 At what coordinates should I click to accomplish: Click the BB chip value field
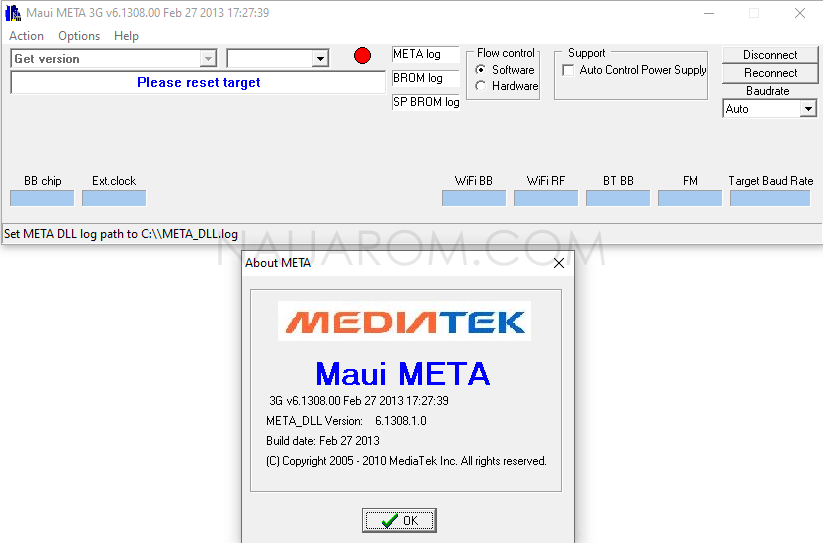click(x=42, y=198)
